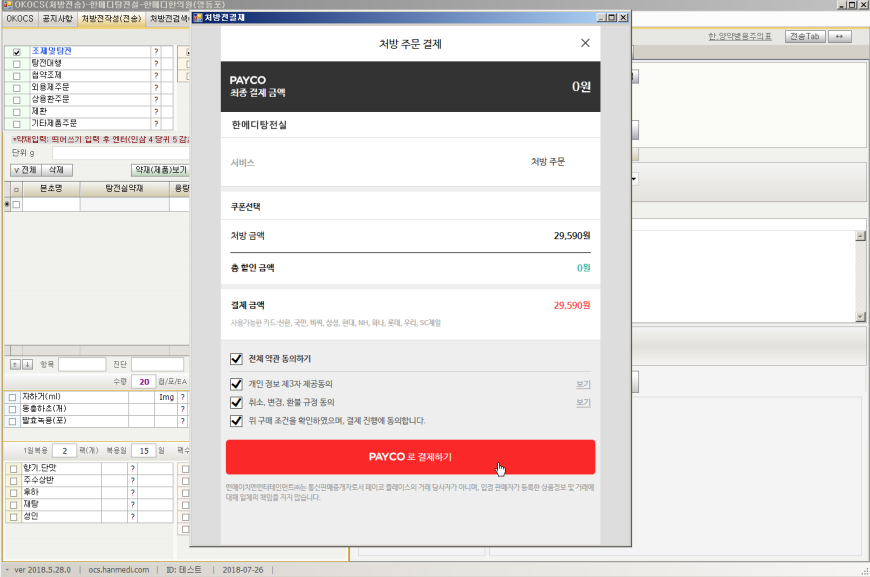Click the ? help icon for 조제및탕전
This screenshot has height=577, width=870.
click(156, 52)
